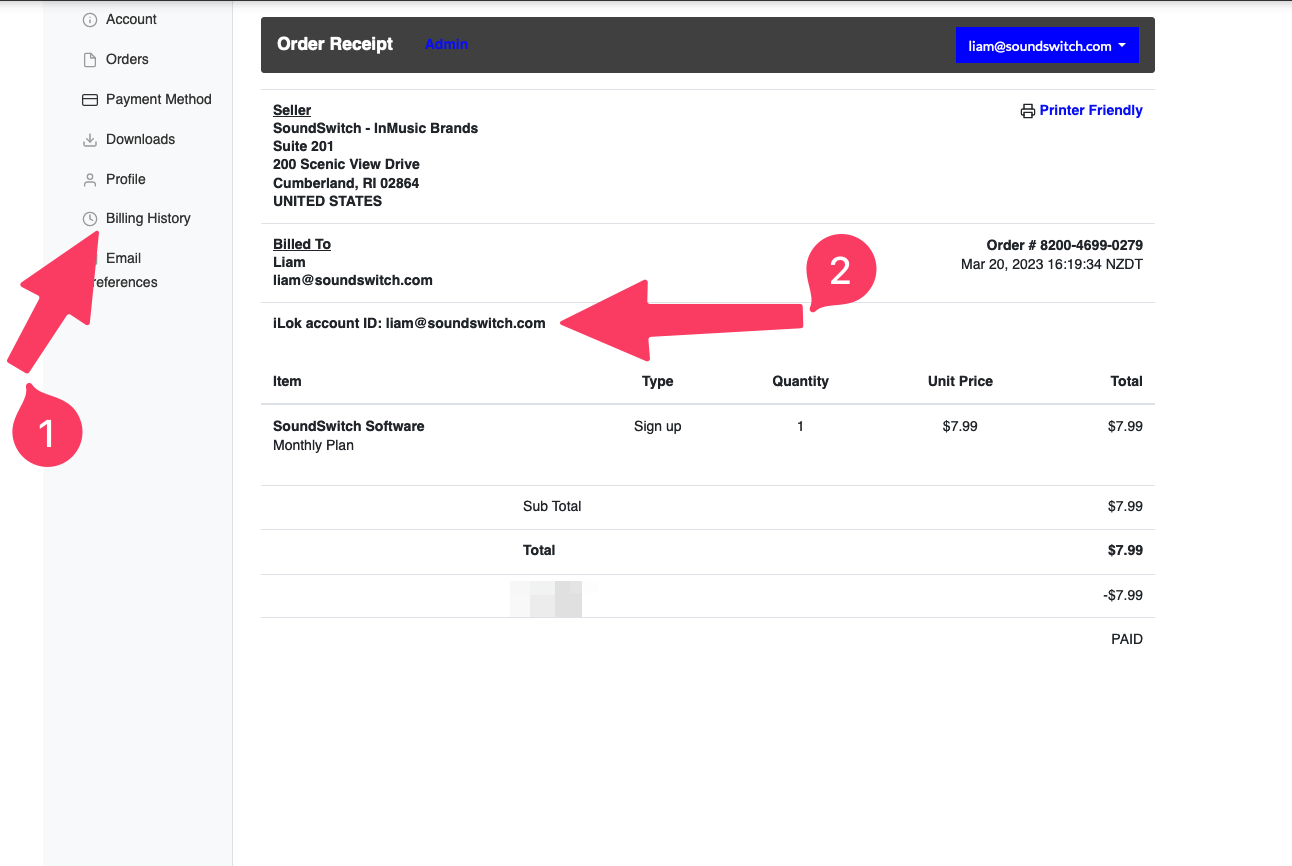This screenshot has height=866, width=1292.
Task: Open the Printer Friendly version
Action: pyautogui.click(x=1091, y=110)
